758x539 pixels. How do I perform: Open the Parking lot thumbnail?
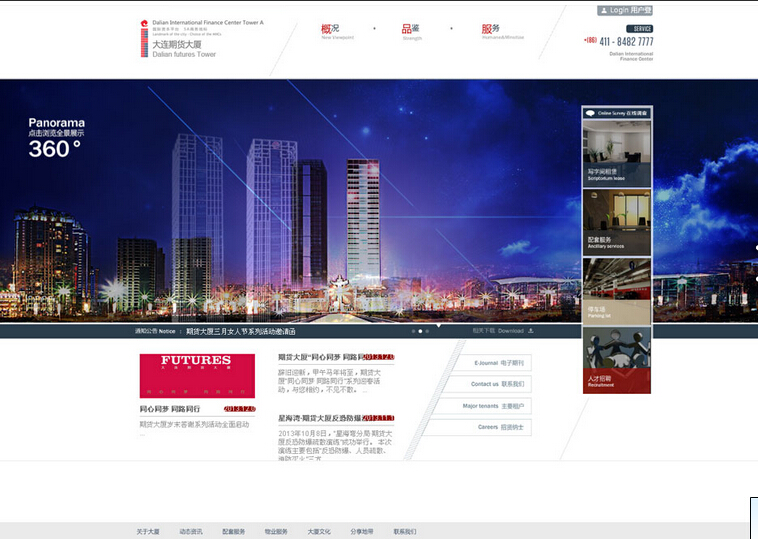(x=617, y=290)
